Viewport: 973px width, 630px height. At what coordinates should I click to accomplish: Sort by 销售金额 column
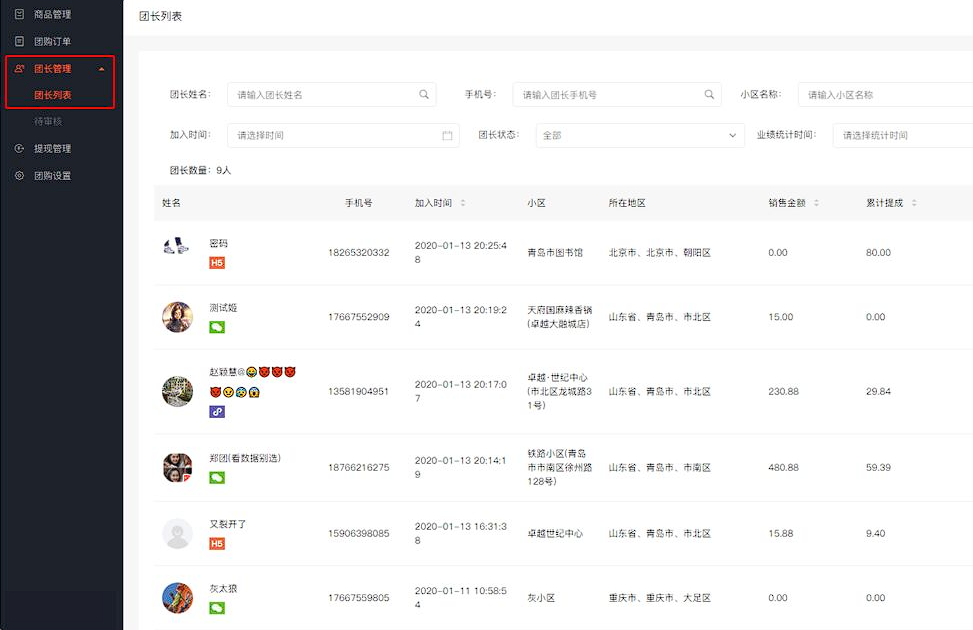[x=816, y=203]
